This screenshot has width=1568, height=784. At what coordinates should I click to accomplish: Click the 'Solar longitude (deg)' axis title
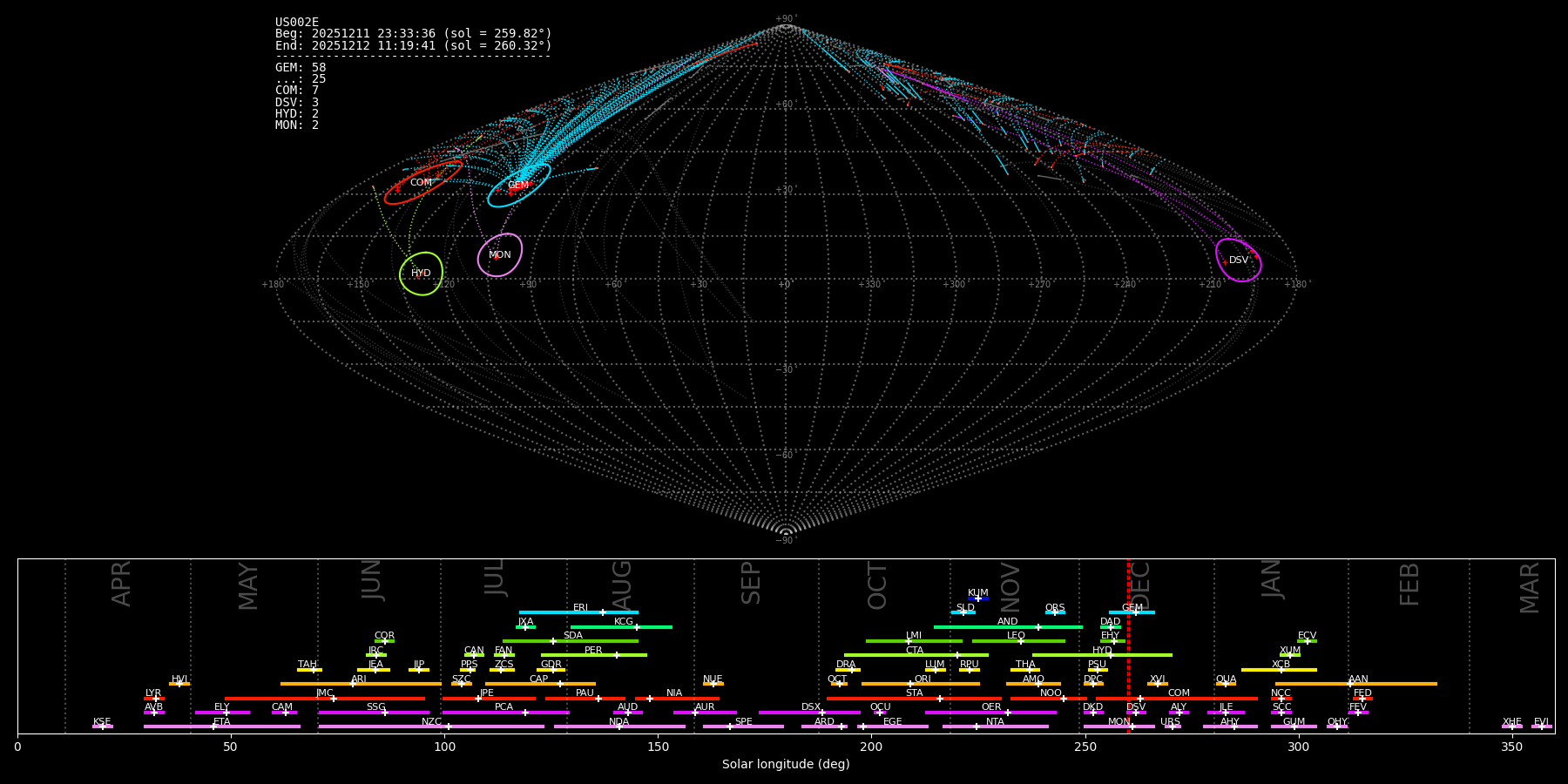(786, 765)
